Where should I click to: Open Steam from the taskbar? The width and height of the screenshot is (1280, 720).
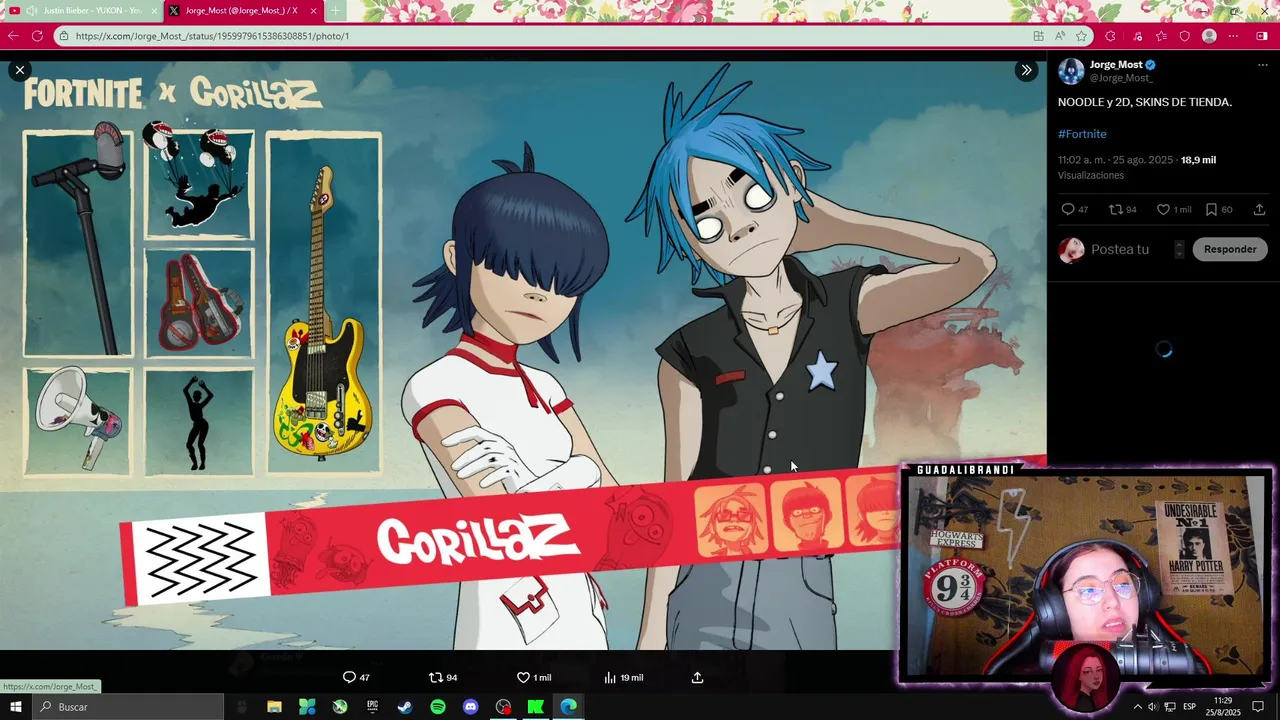405,707
